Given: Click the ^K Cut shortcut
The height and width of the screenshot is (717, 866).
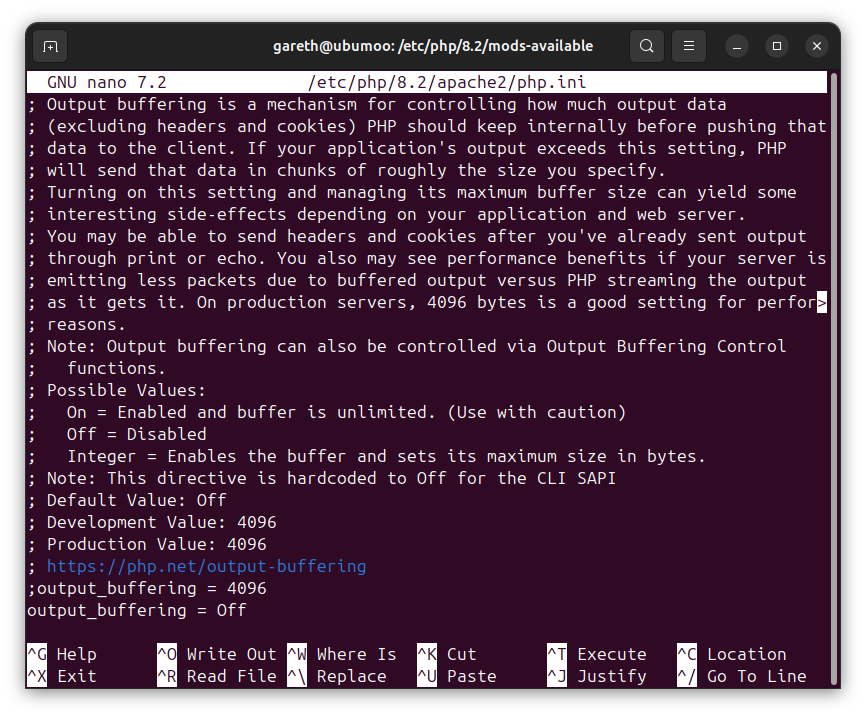Looking at the screenshot, I should (447, 655).
